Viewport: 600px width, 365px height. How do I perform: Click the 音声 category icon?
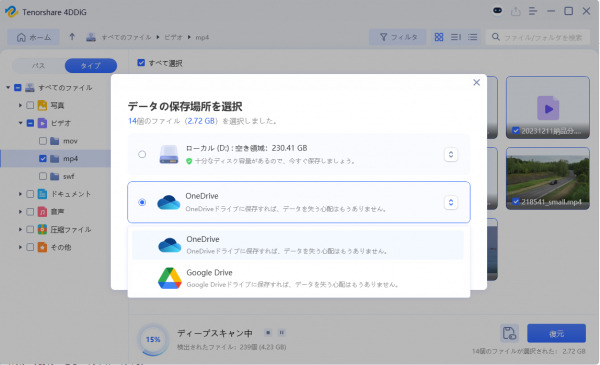tap(42, 212)
